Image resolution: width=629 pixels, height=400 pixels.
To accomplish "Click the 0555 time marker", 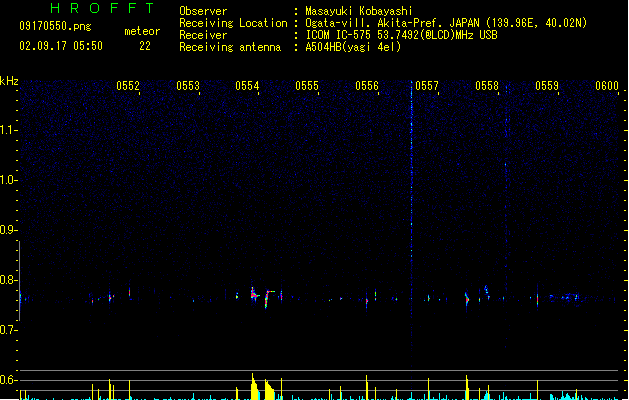I will point(307,86).
